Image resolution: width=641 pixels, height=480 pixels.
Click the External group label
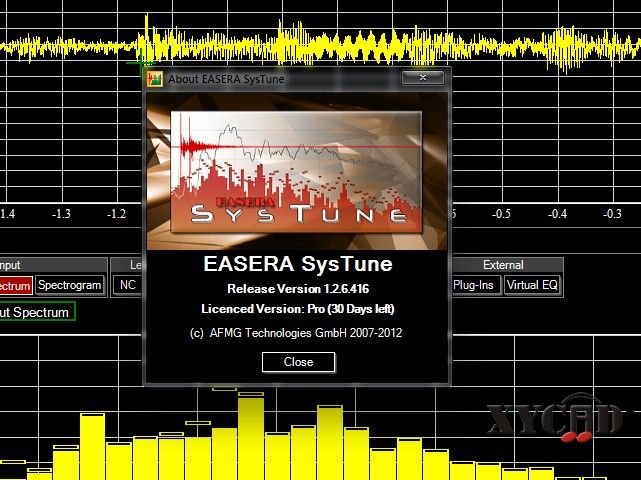click(503, 265)
